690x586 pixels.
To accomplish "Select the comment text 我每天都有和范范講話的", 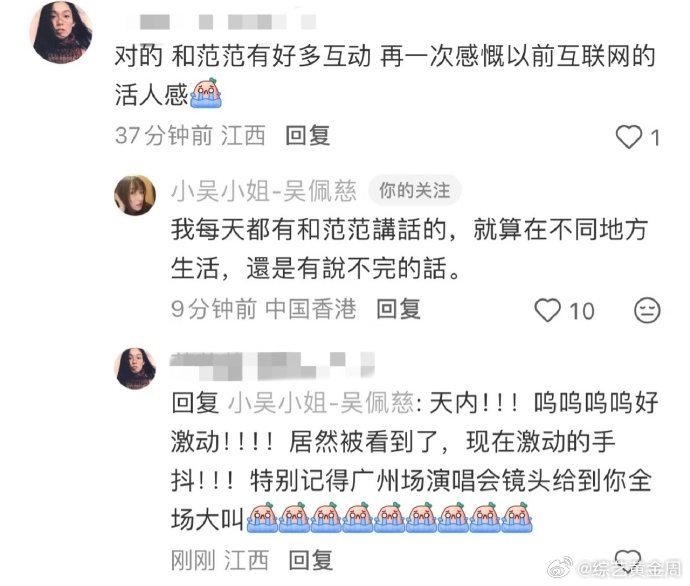I will point(309,229).
